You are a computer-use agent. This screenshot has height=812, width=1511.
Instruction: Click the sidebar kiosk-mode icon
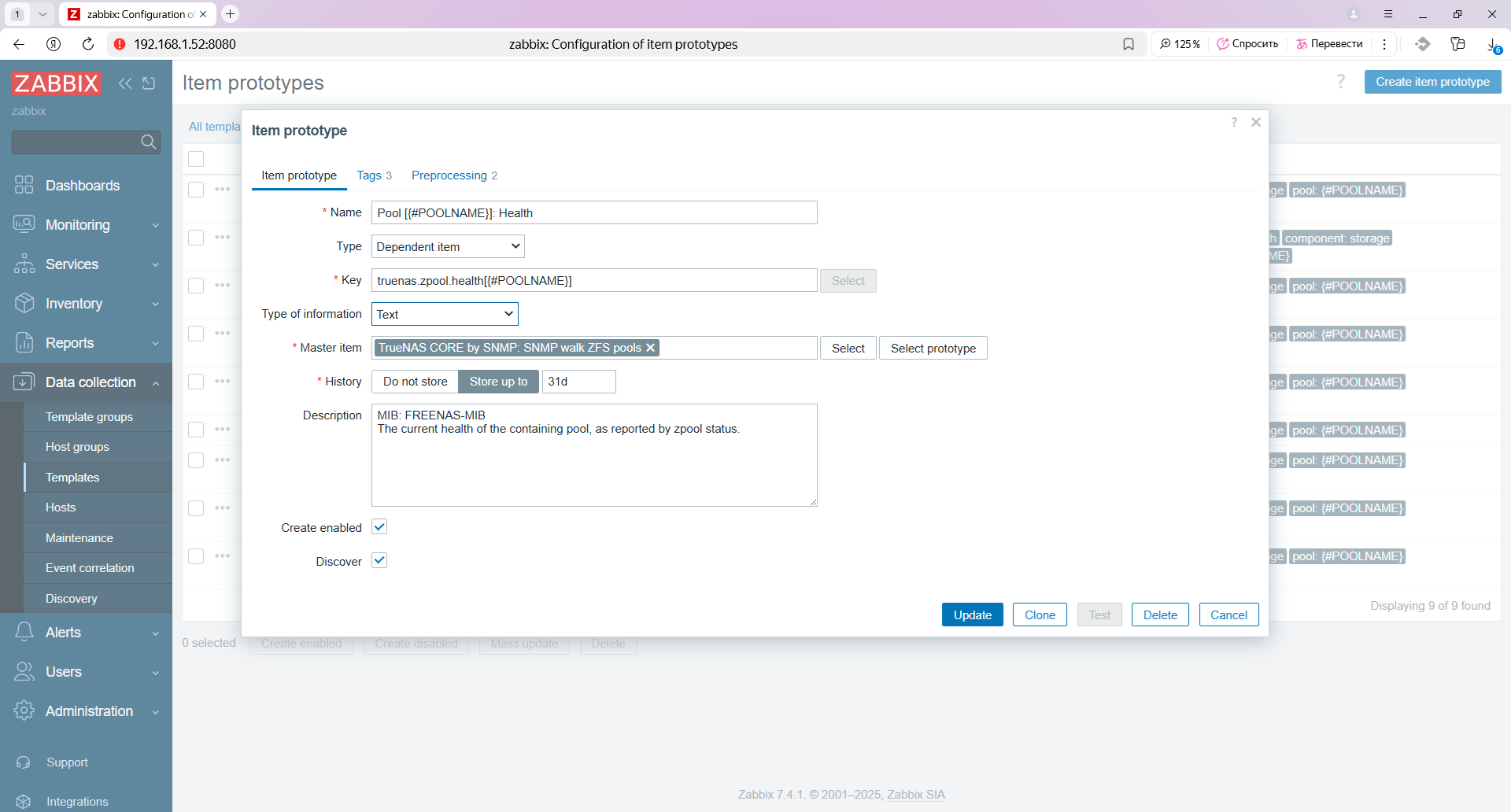click(x=149, y=83)
